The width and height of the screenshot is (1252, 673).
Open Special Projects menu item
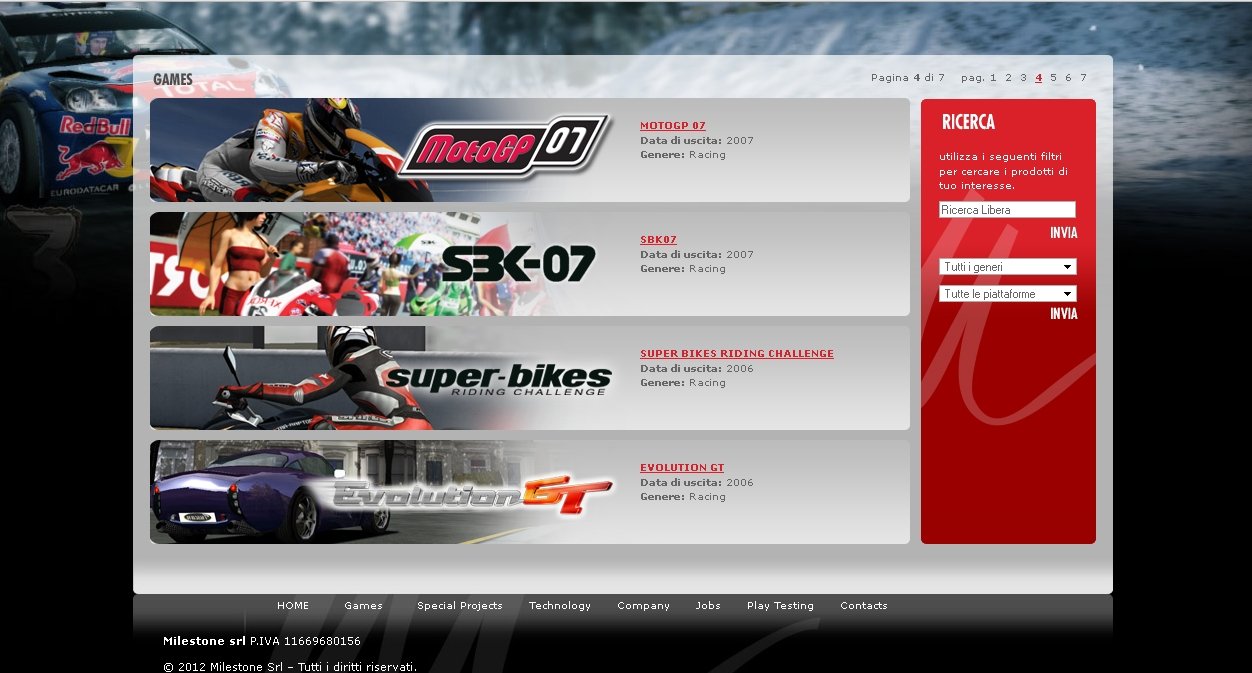click(460, 606)
